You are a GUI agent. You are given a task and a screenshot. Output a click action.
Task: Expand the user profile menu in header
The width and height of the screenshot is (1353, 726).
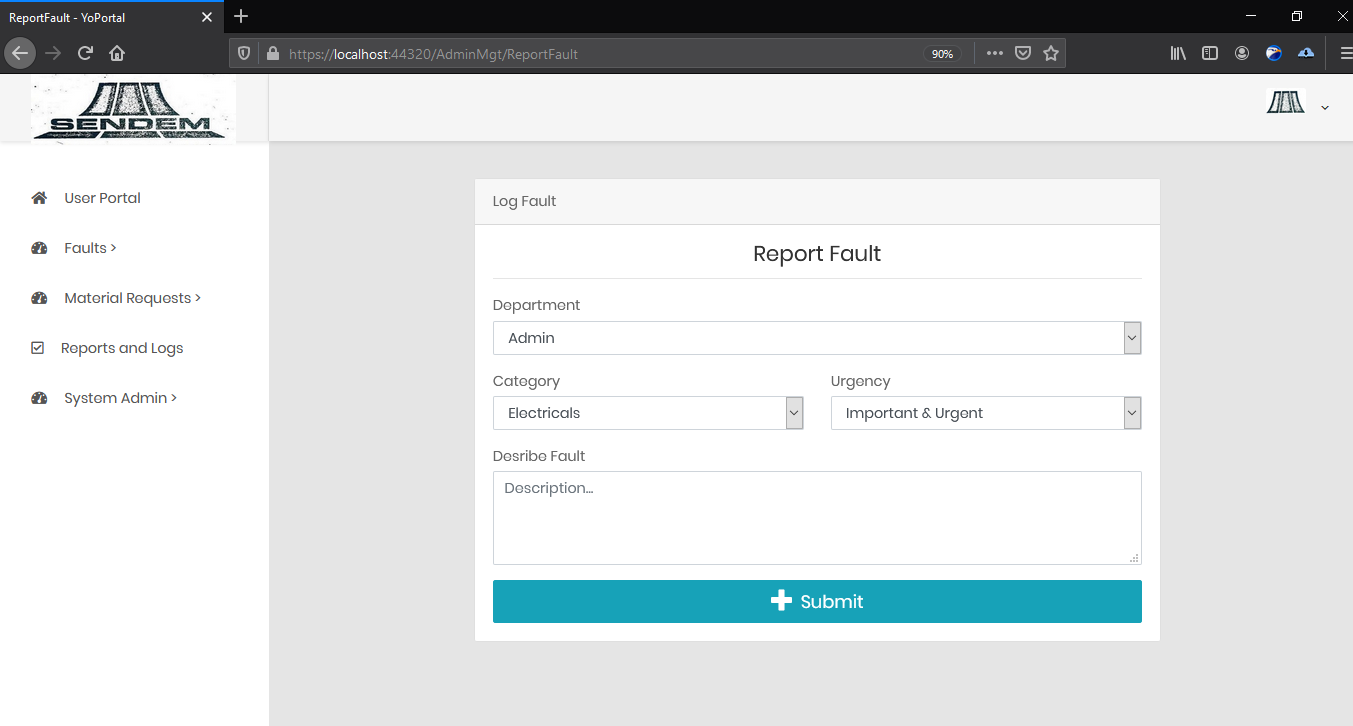pos(1324,107)
